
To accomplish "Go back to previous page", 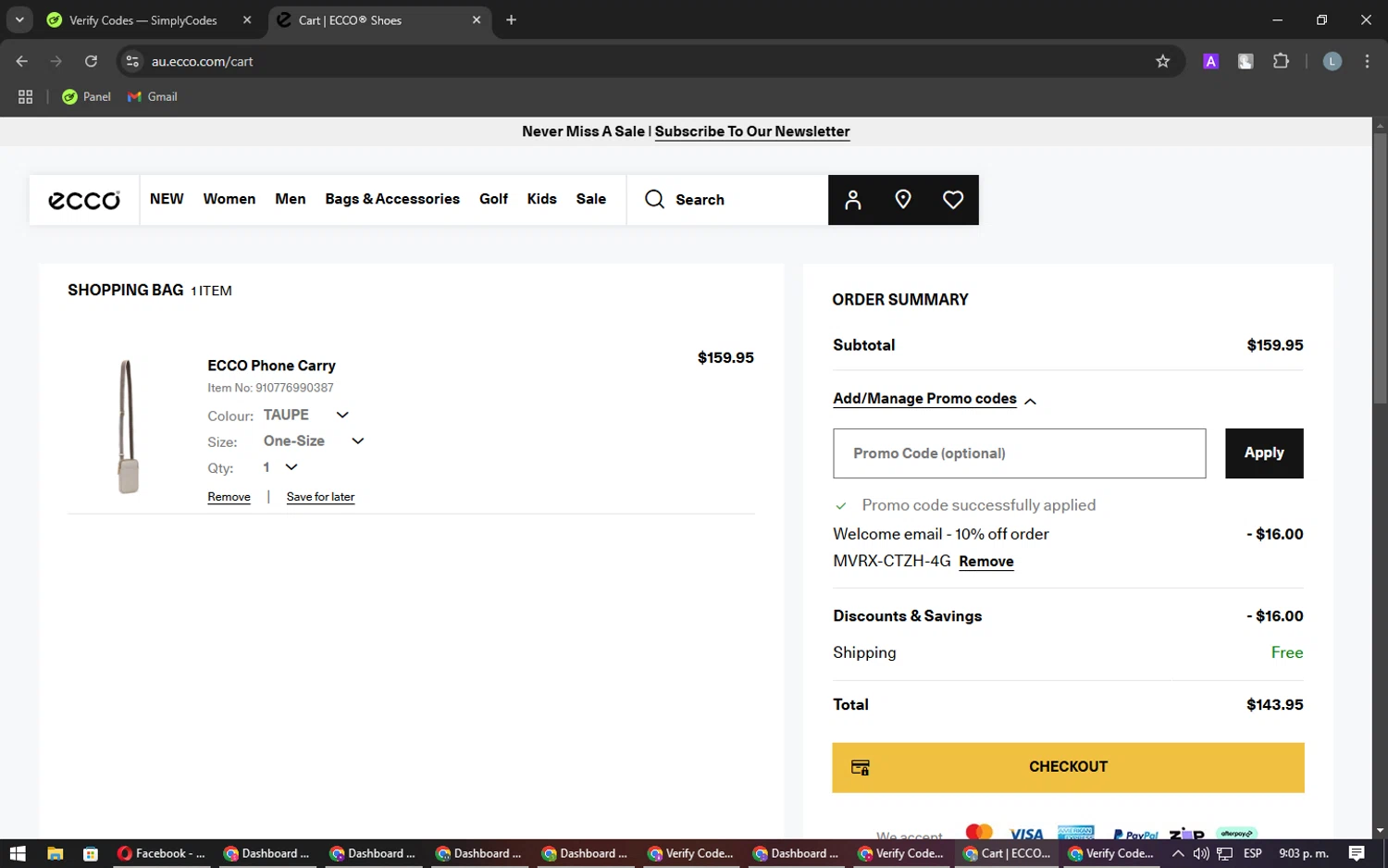I will [22, 61].
